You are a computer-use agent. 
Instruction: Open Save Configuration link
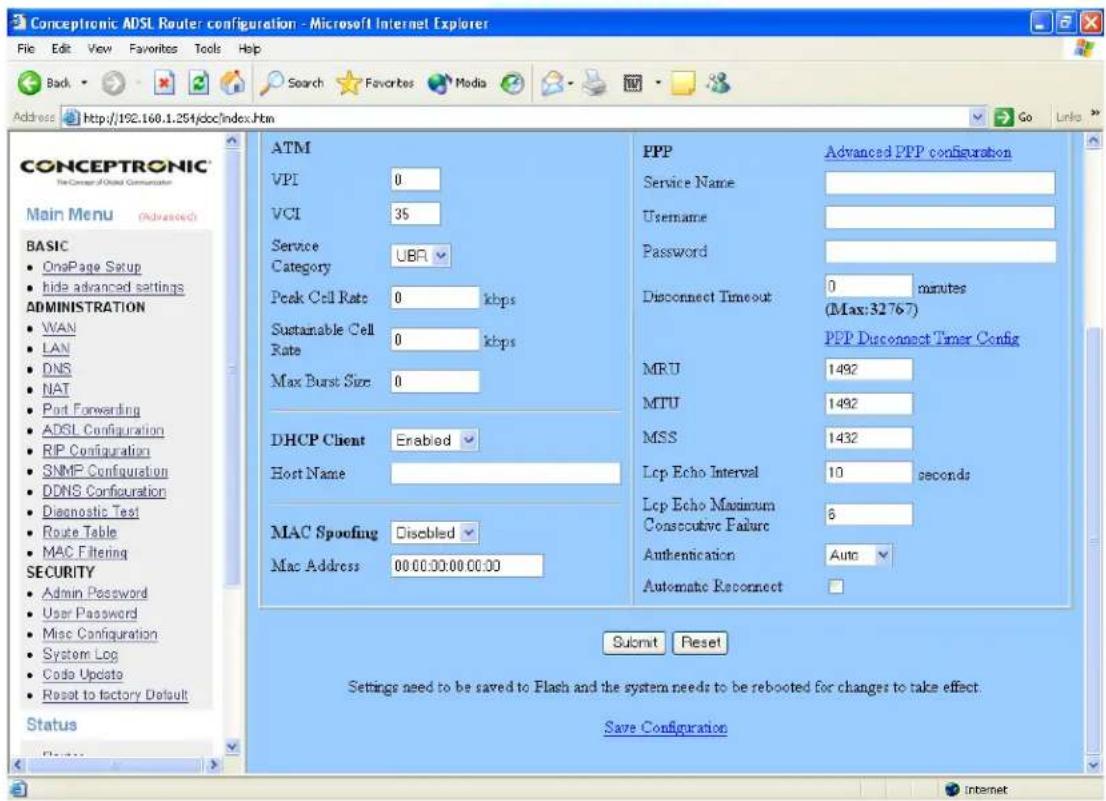click(x=665, y=727)
